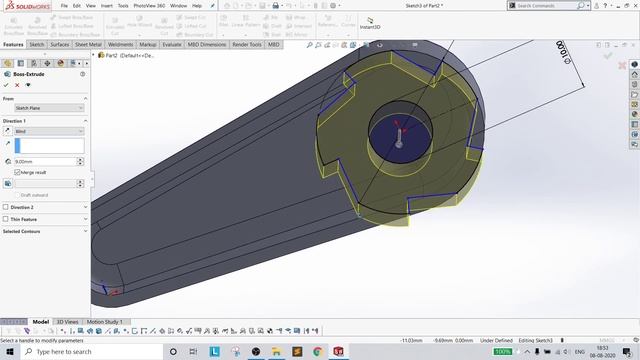
Task: Open the Design Library task pane icon
Action: 634,84
